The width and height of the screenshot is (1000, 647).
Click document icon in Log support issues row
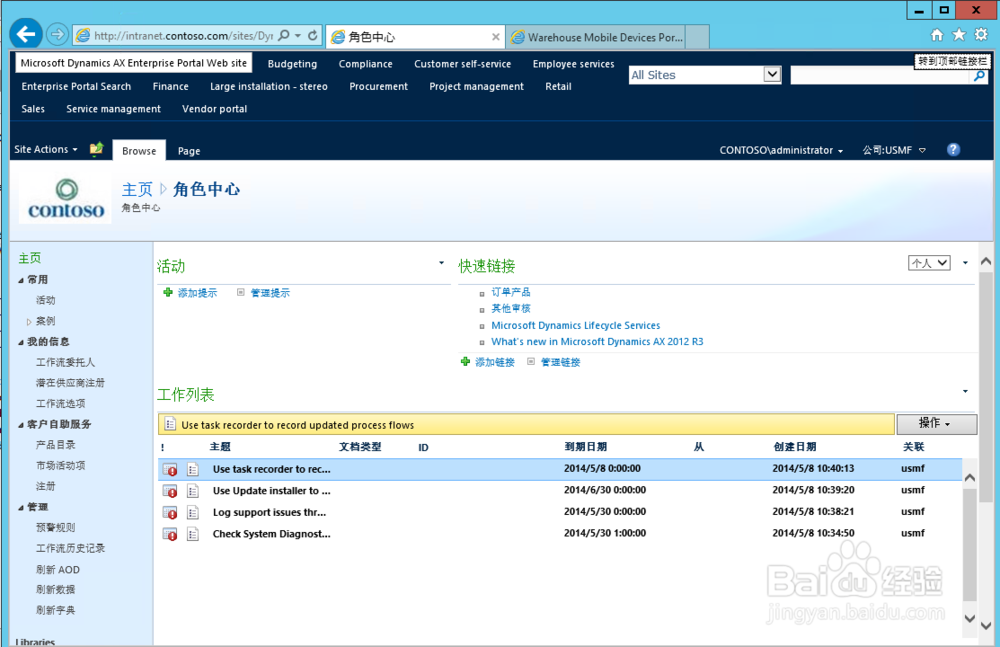[193, 513]
